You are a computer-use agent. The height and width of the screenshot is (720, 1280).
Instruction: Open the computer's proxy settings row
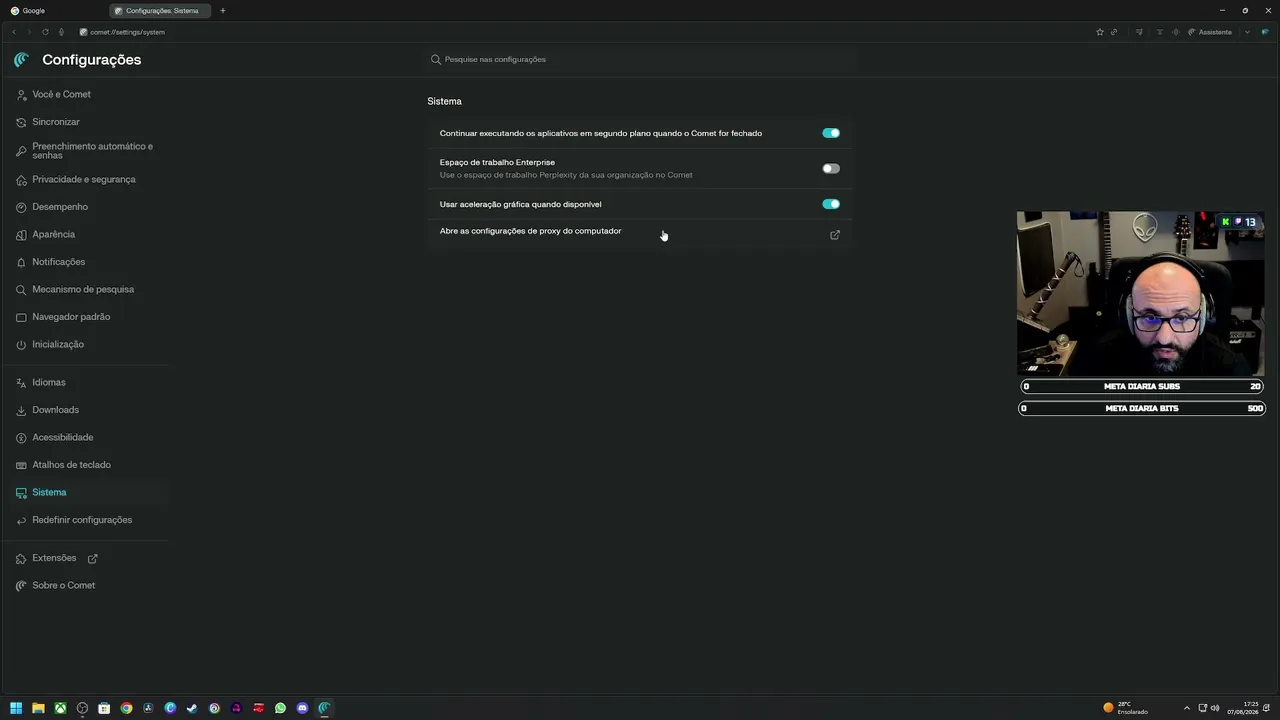coord(640,235)
